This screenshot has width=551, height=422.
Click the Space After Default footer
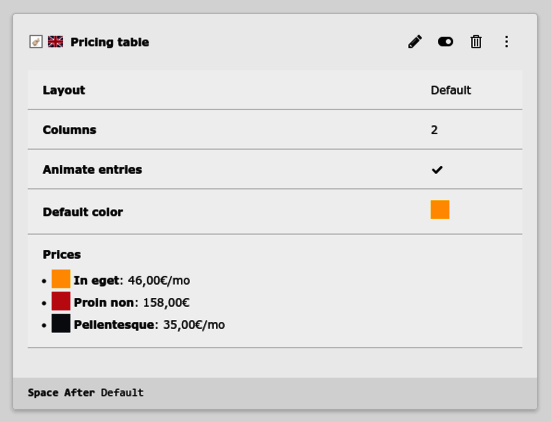86,392
